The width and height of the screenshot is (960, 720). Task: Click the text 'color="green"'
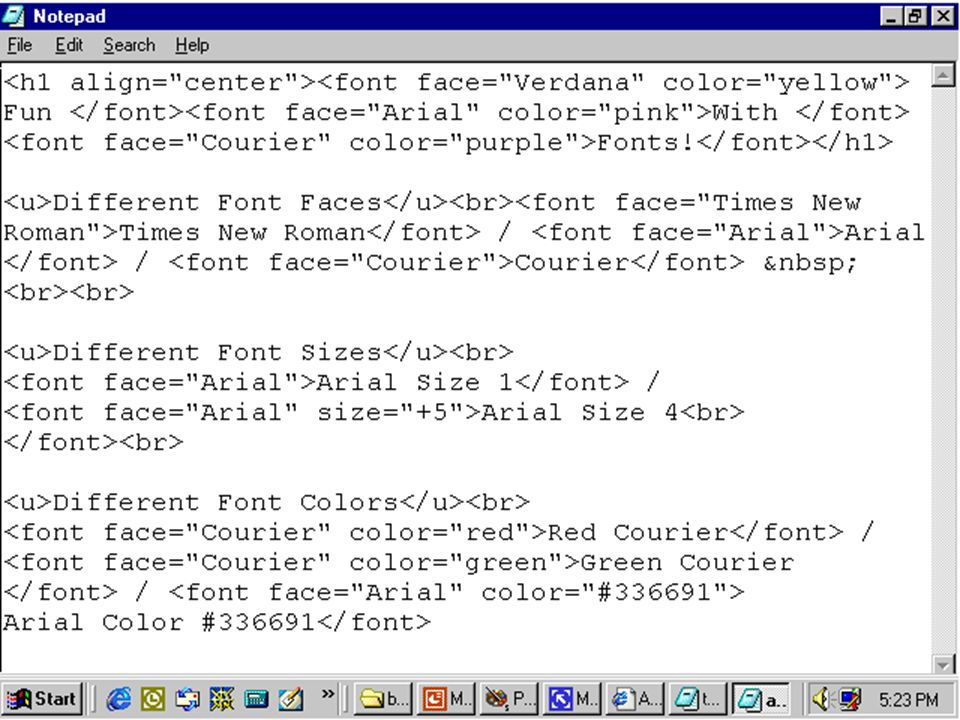click(x=456, y=563)
